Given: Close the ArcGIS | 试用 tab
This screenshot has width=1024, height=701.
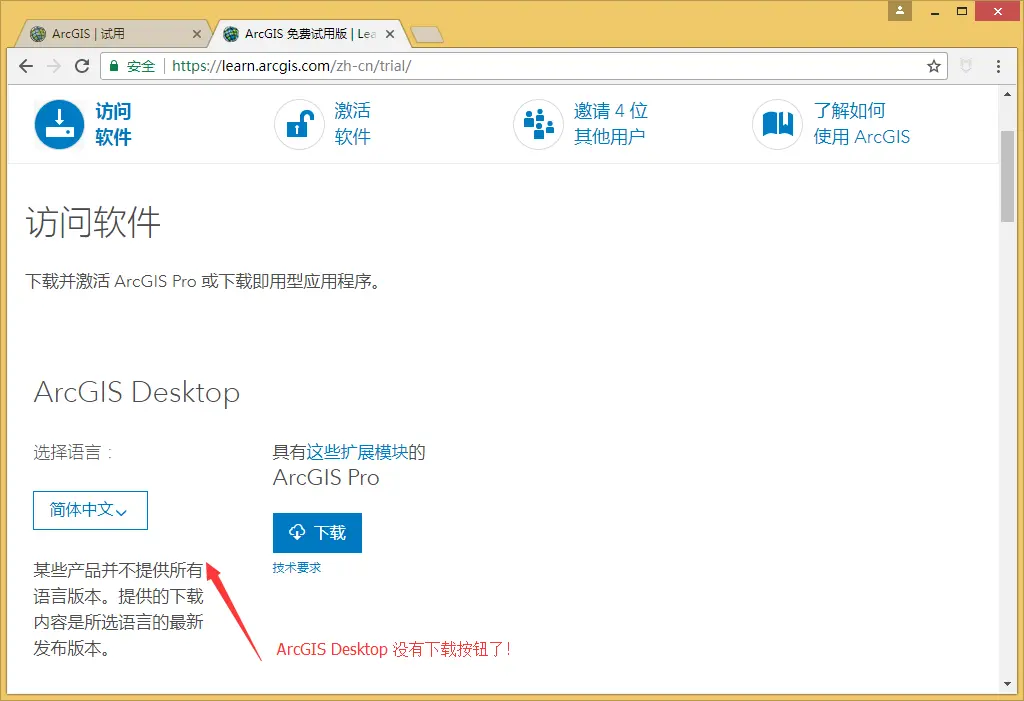Looking at the screenshot, I should (x=197, y=34).
